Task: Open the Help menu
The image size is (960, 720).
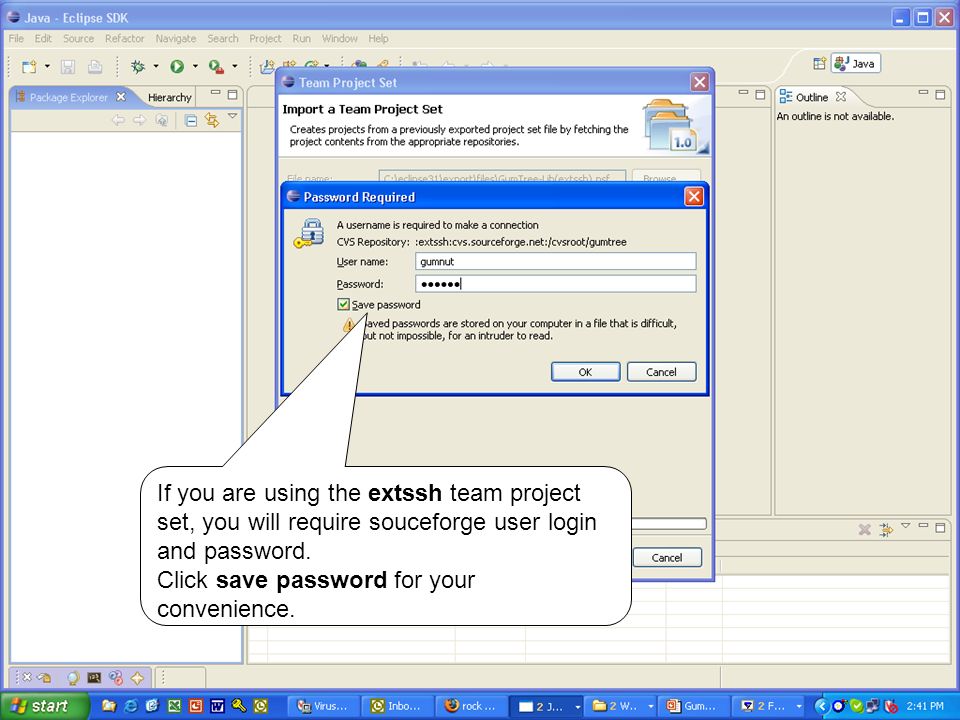Action: click(378, 39)
